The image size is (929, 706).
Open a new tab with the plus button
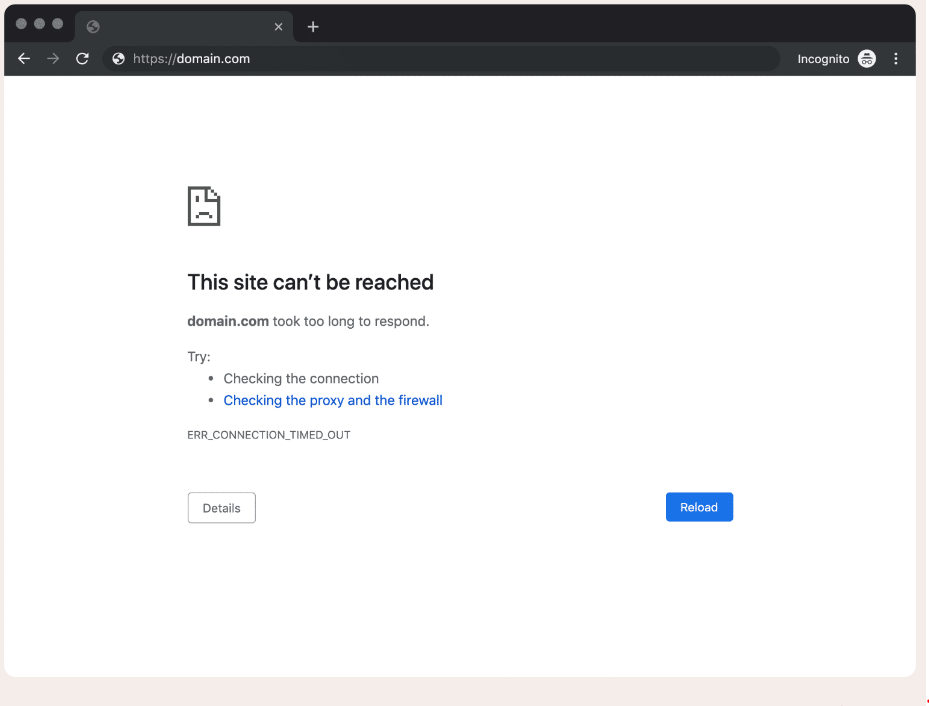point(313,27)
